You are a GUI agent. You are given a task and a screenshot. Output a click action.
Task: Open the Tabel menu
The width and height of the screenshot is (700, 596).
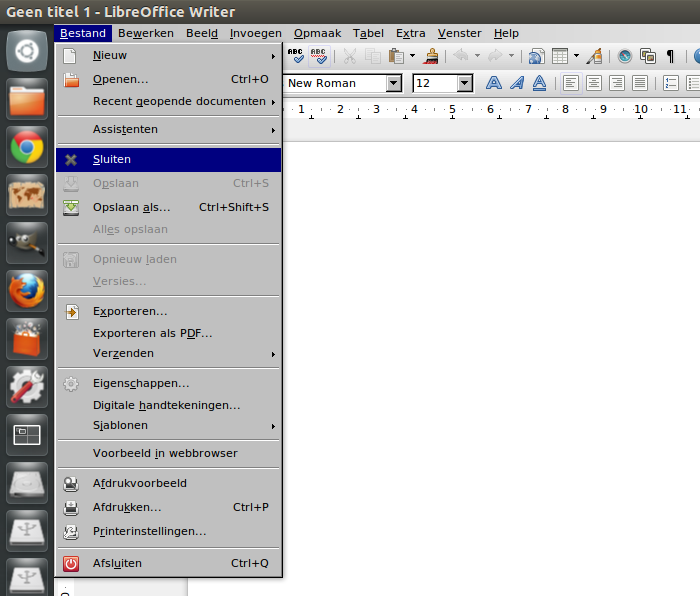tap(368, 33)
